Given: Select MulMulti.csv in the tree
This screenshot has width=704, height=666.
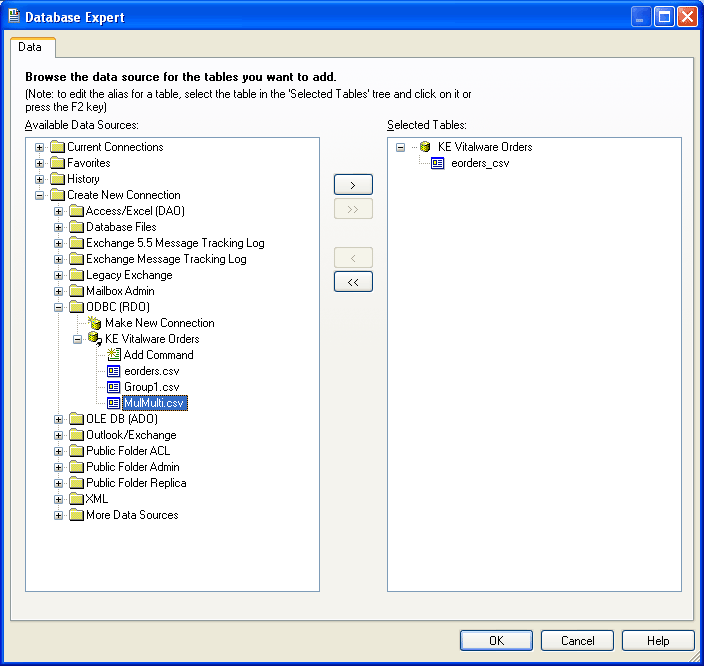Looking at the screenshot, I should click(x=155, y=403).
